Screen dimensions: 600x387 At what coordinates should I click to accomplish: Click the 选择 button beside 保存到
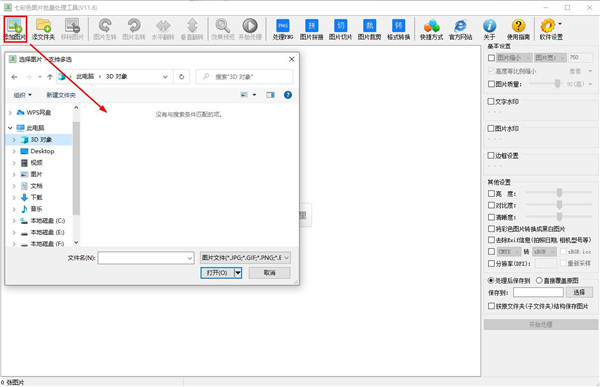click(x=579, y=292)
